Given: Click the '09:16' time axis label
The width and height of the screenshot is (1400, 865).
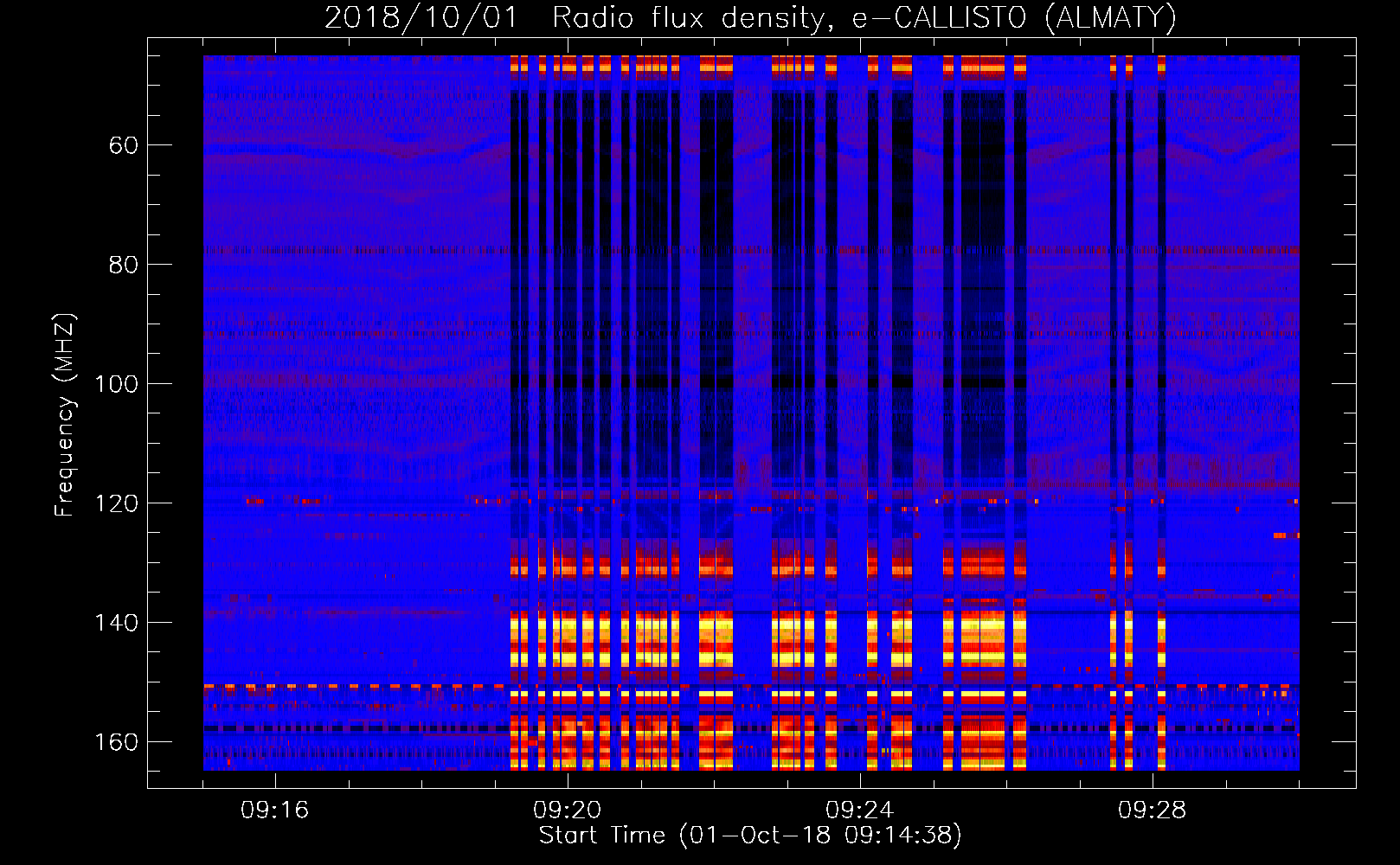Looking at the screenshot, I should tap(274, 811).
